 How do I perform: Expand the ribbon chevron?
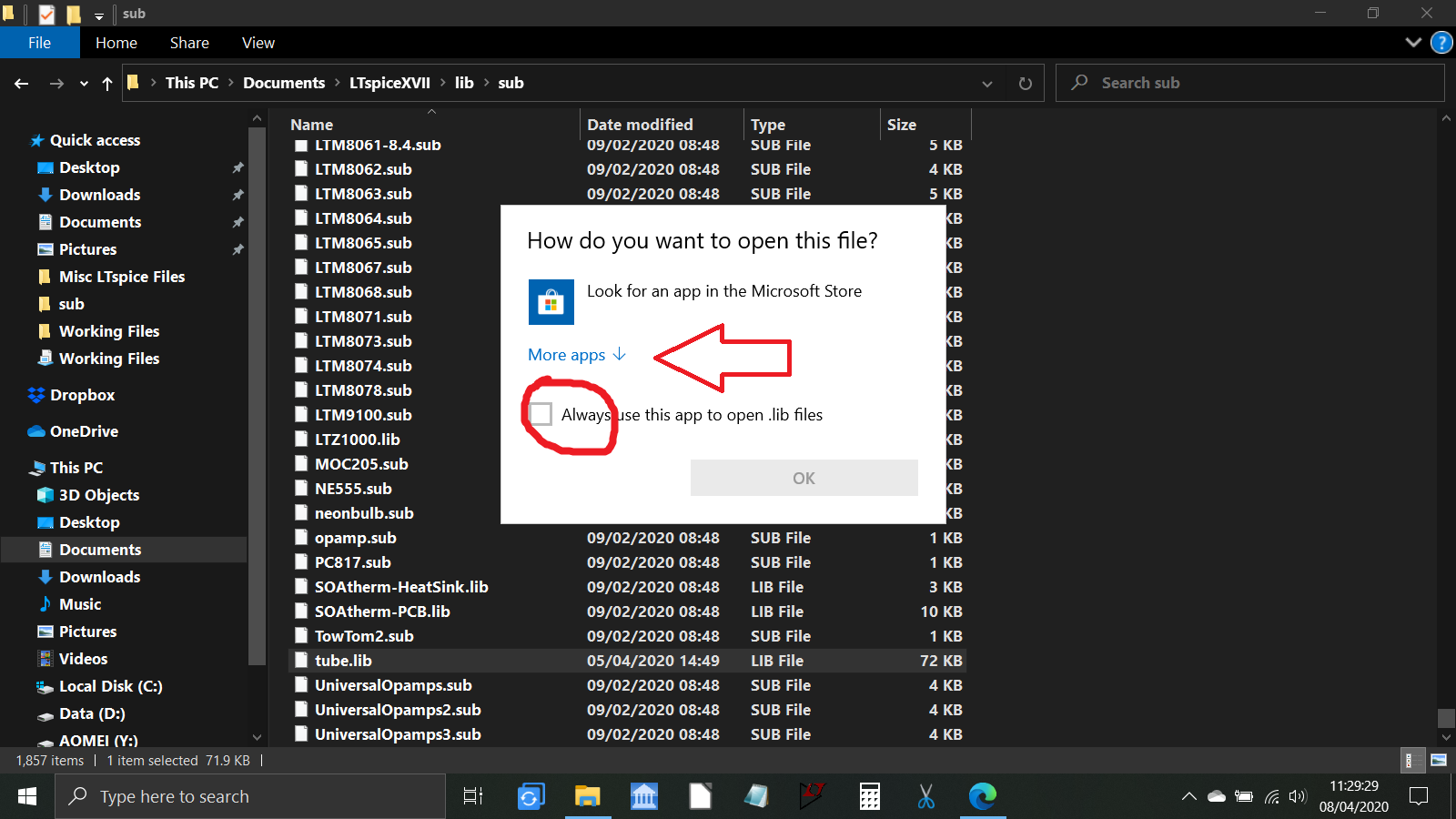(x=1413, y=42)
